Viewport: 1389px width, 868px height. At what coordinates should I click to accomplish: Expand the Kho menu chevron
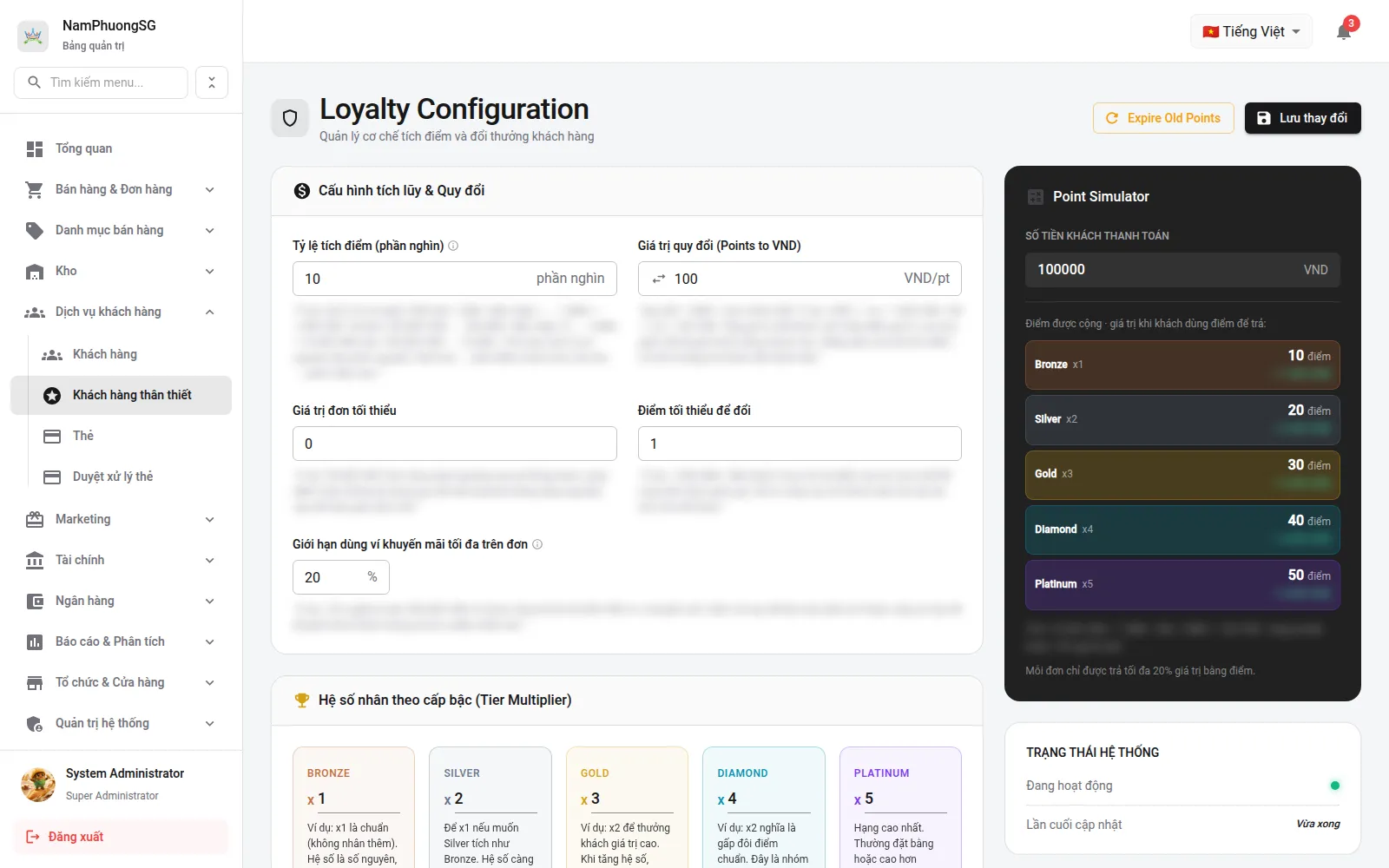pos(210,272)
